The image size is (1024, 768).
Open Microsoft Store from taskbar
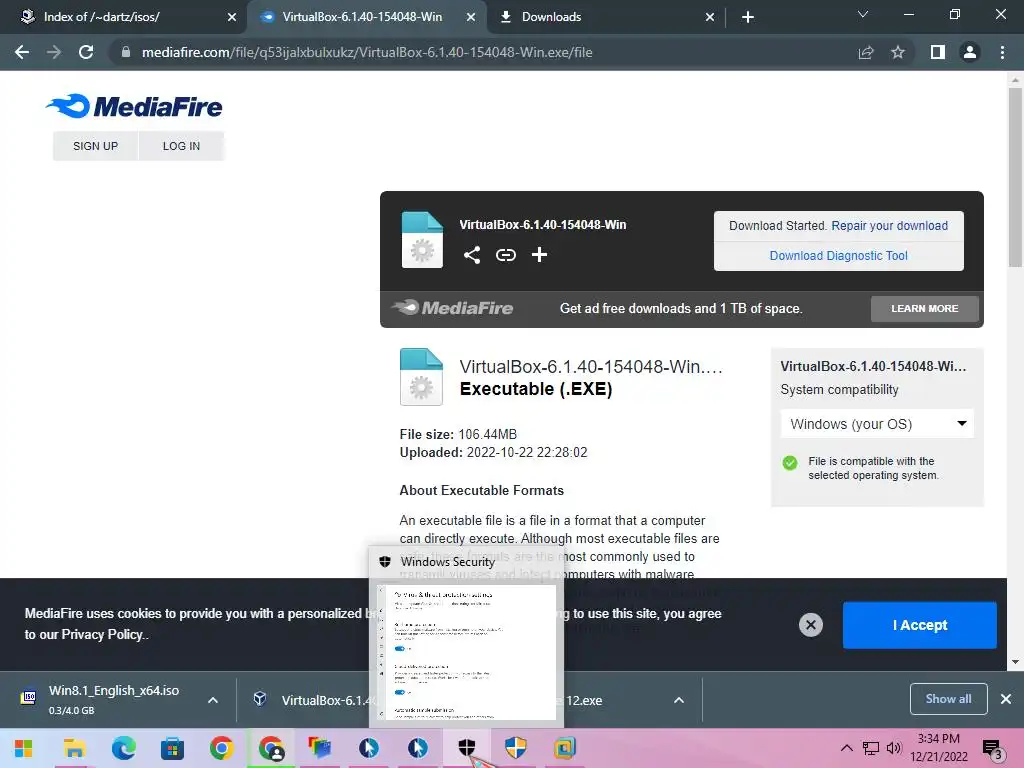(172, 748)
